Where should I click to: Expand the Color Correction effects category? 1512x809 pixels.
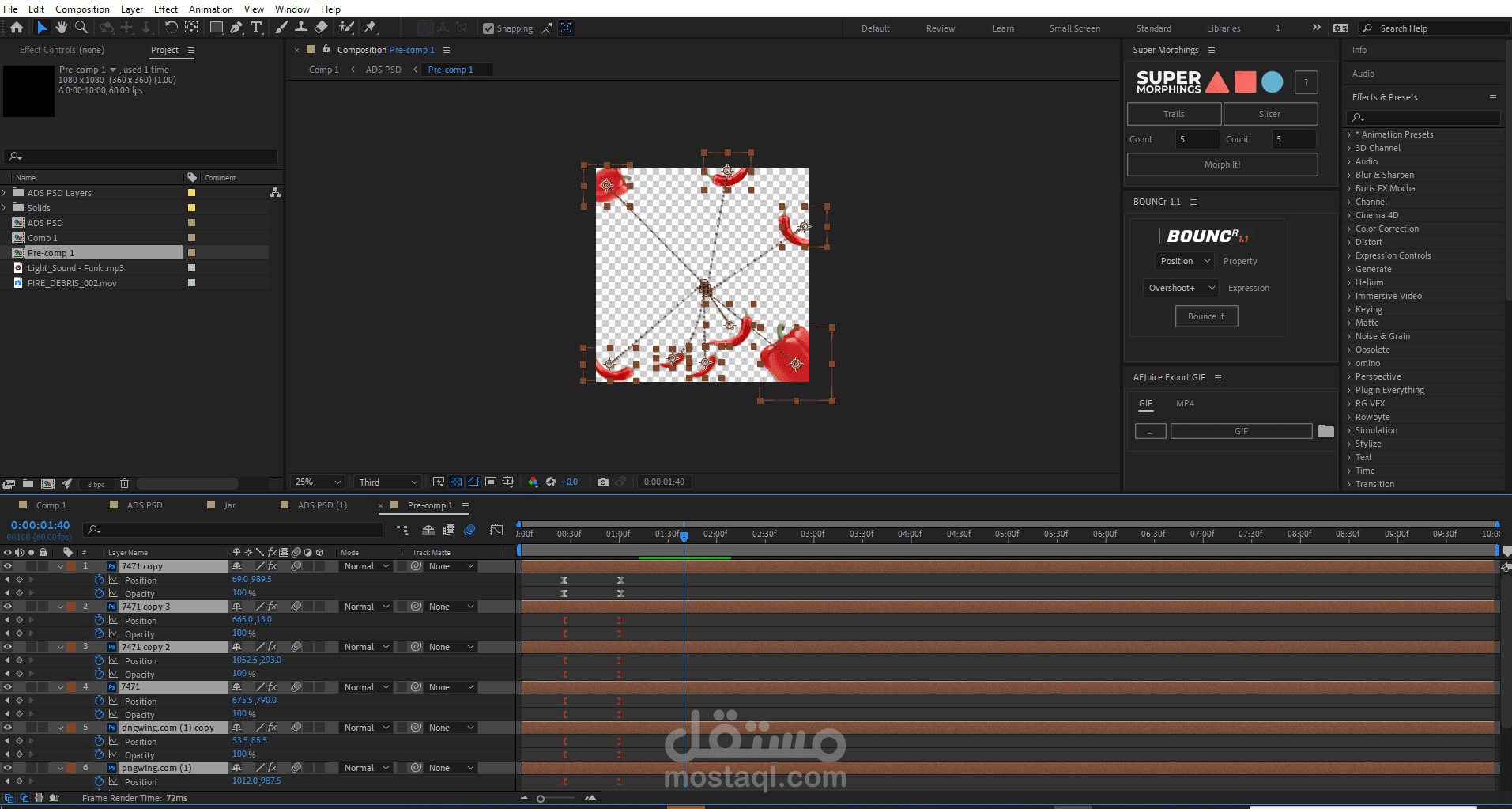(1349, 229)
